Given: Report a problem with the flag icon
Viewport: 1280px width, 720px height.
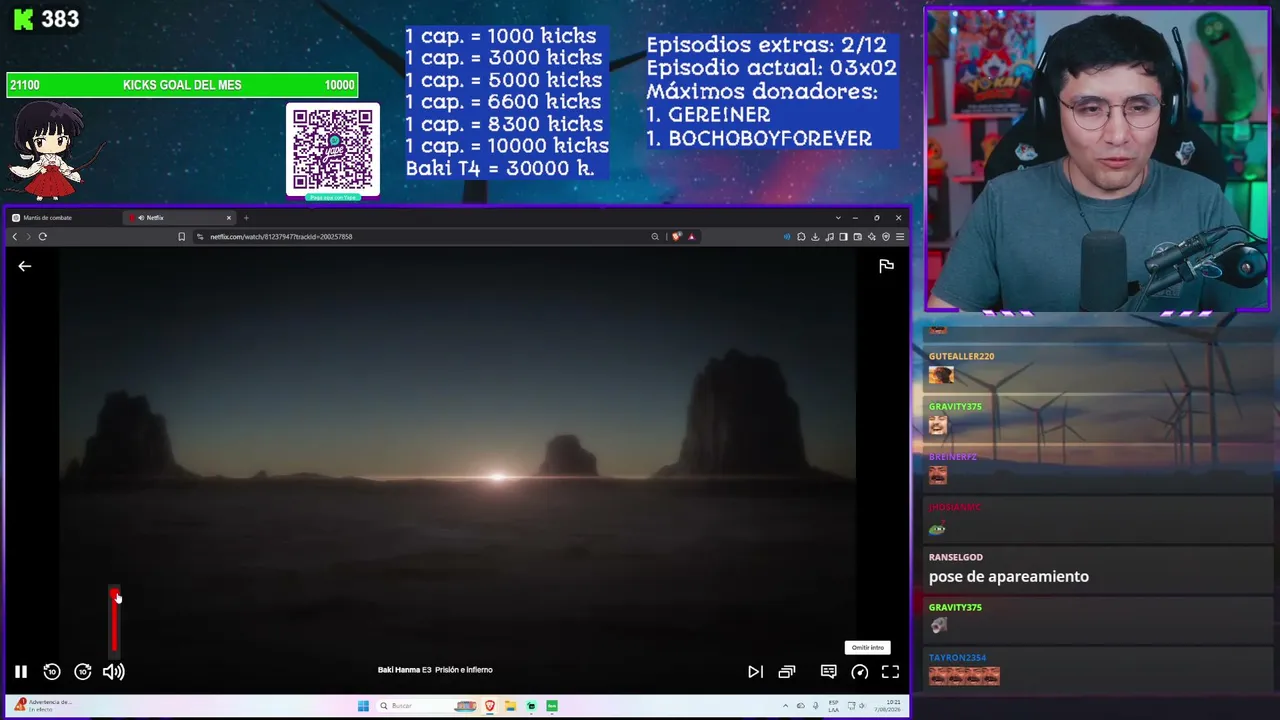Looking at the screenshot, I should 886,265.
